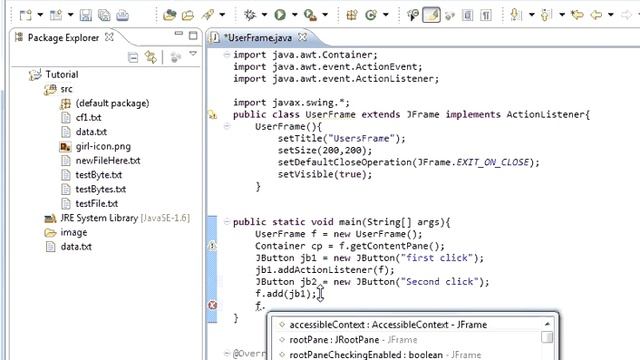
Task: Open the Next Annotation dropdown arrow
Action: click(x=531, y=15)
